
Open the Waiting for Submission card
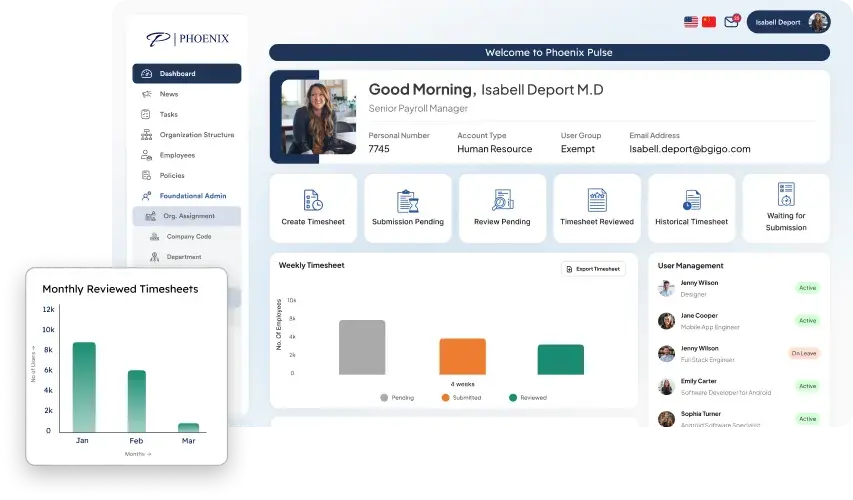click(786, 208)
